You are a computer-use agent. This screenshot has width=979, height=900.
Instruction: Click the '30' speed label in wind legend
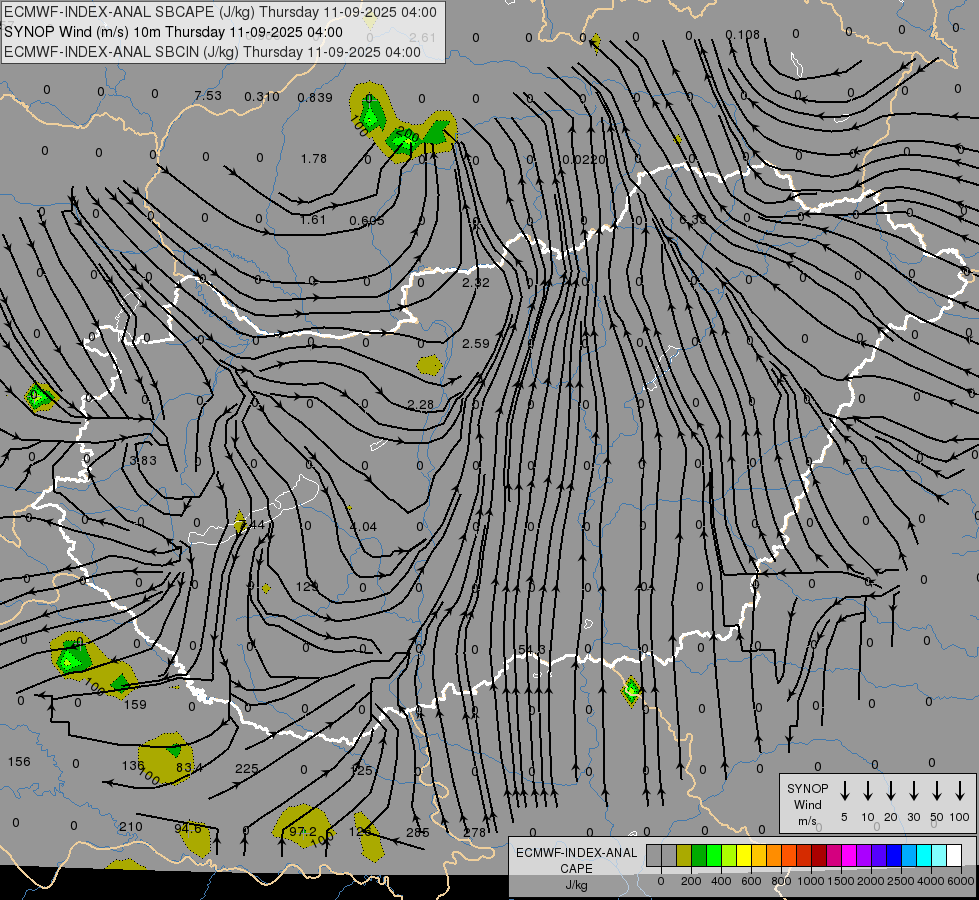coord(913,817)
